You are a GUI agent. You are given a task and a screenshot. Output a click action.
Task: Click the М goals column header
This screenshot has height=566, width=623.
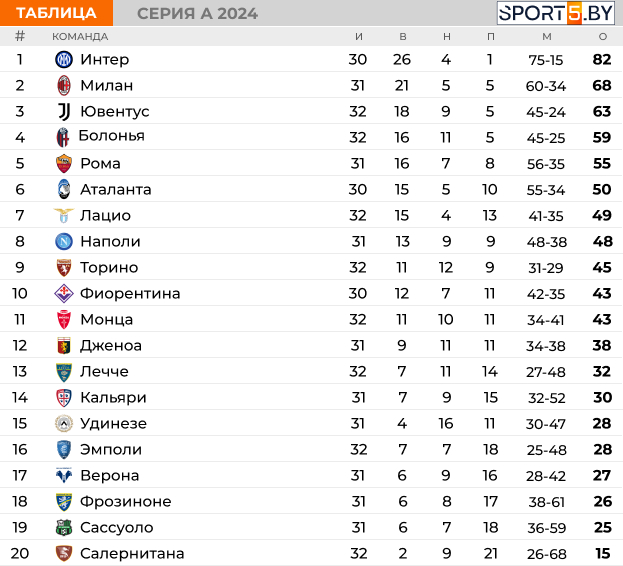tap(547, 37)
